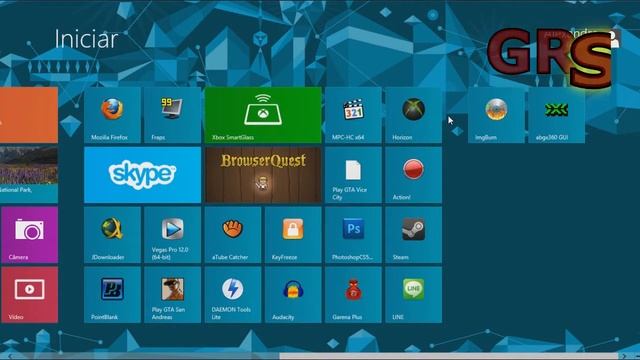Open the Xbox SmartGlass tile

[263, 115]
